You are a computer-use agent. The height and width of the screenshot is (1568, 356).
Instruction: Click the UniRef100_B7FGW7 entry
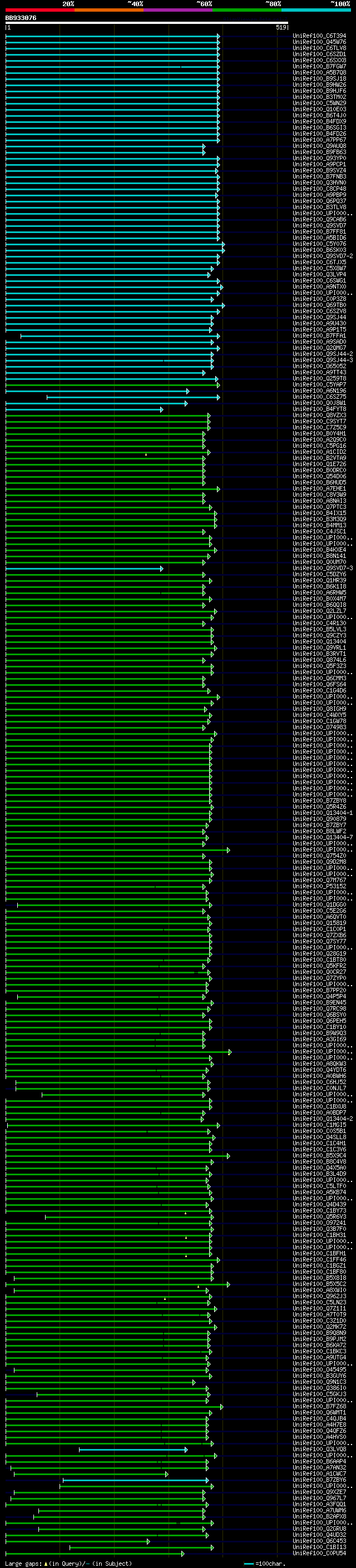coord(319,66)
